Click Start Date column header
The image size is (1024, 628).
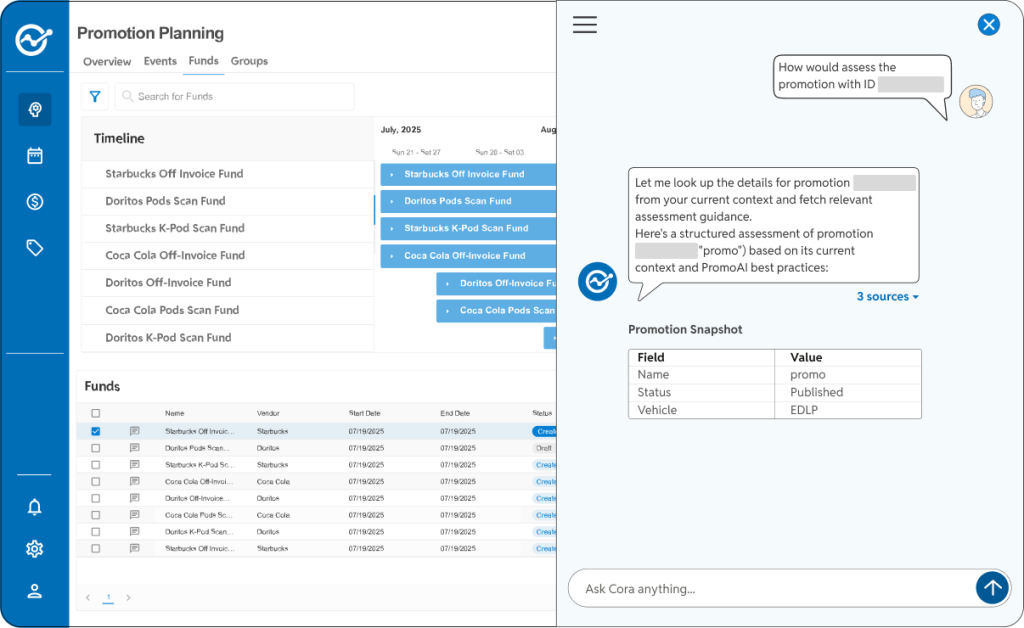tap(364, 413)
